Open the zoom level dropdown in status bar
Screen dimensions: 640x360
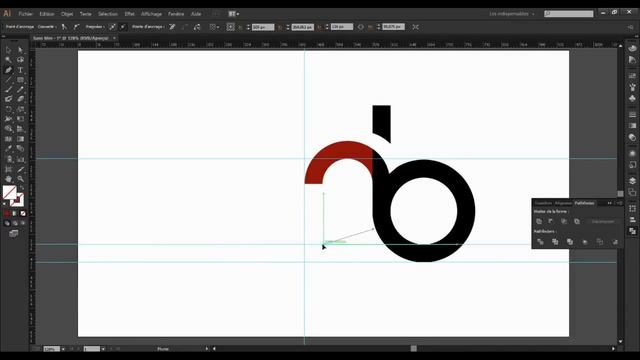pyautogui.click(x=63, y=349)
